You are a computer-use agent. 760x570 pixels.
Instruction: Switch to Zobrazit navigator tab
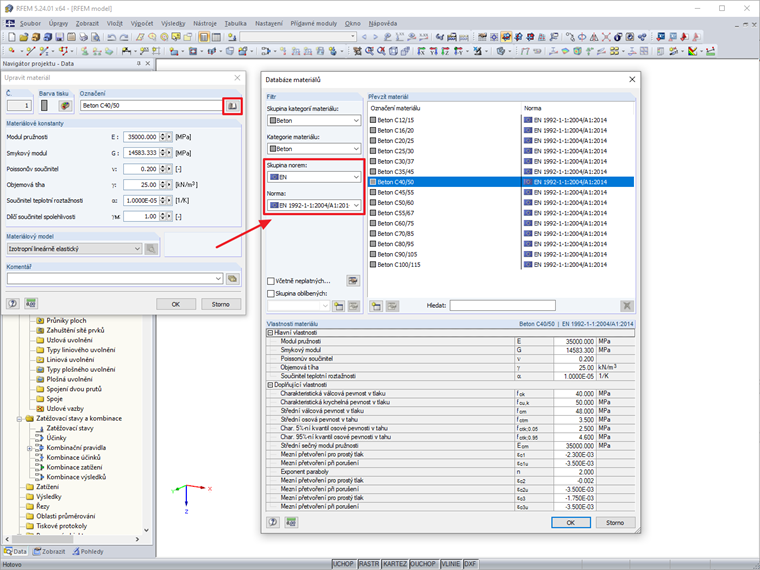(49, 552)
